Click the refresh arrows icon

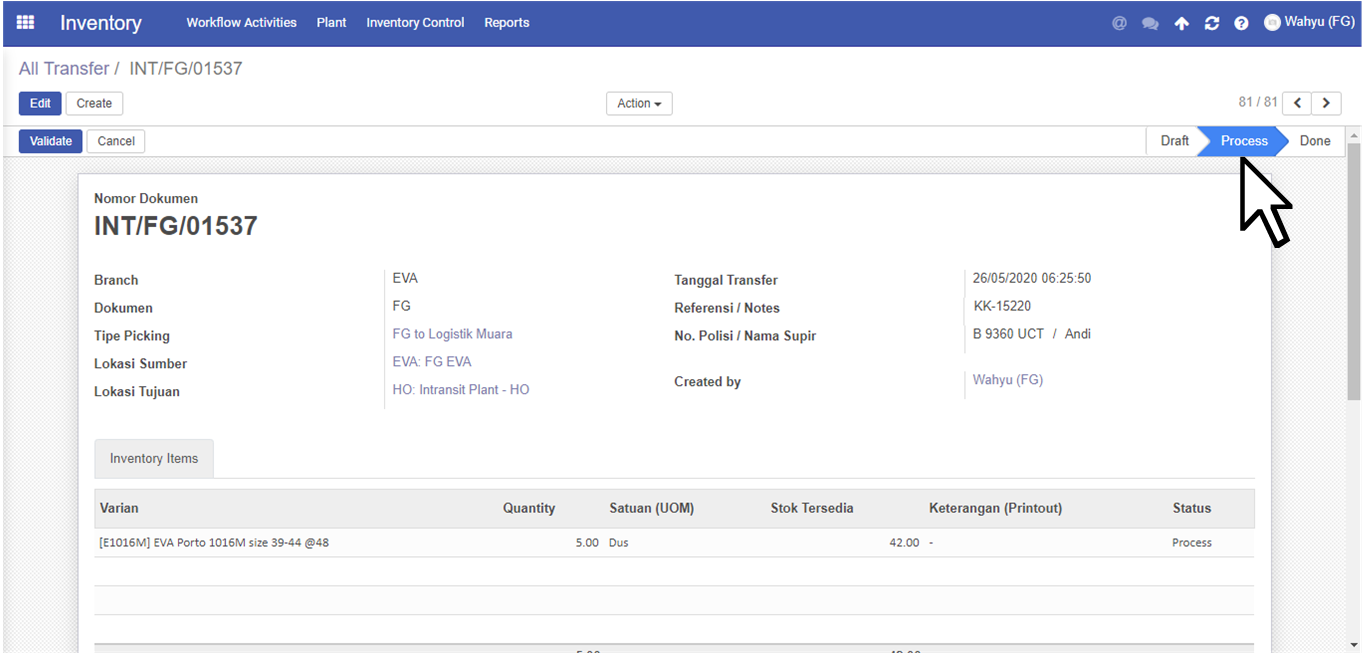click(x=1212, y=23)
